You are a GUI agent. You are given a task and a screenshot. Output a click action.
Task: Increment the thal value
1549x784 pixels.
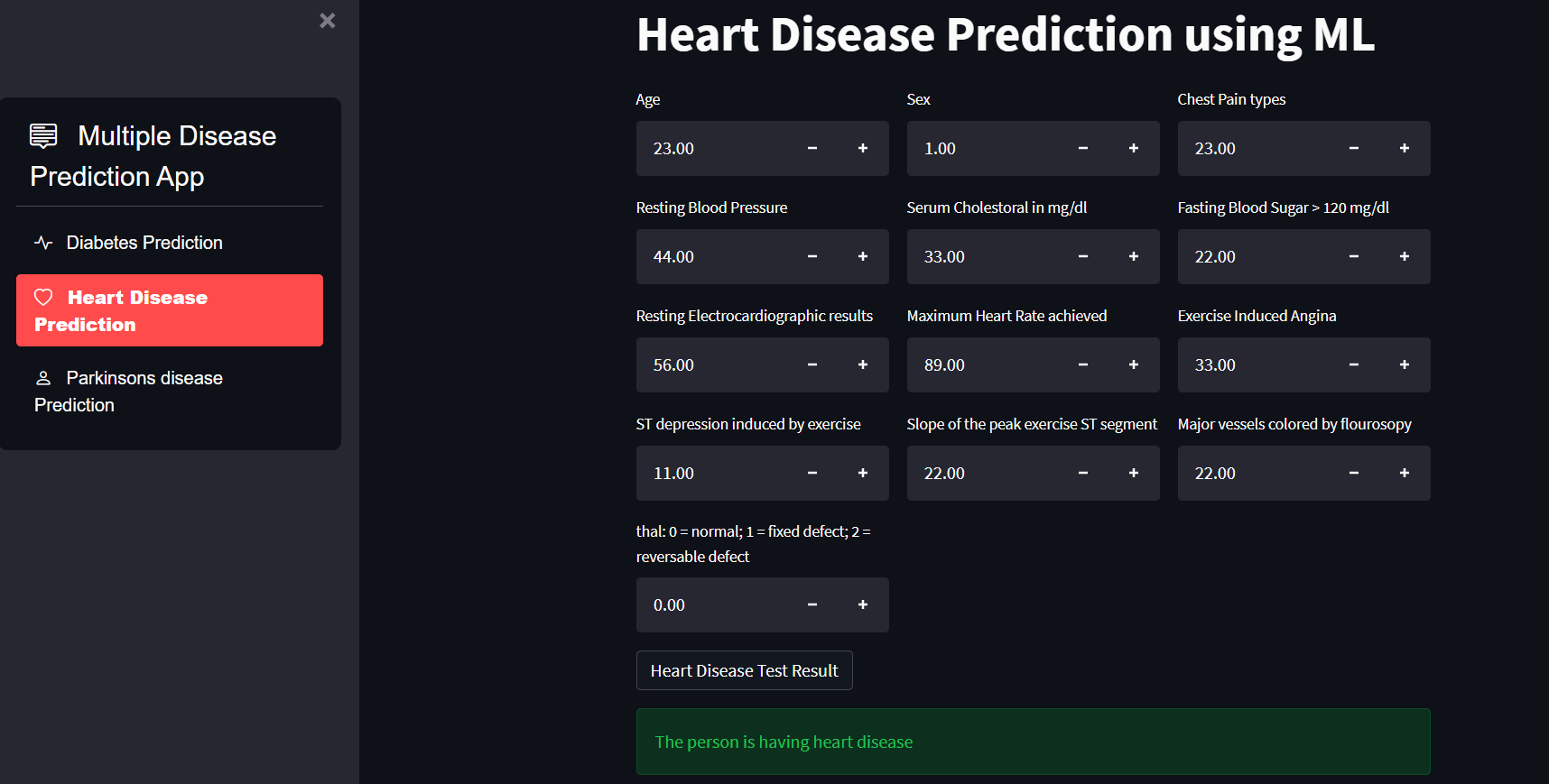coord(862,604)
